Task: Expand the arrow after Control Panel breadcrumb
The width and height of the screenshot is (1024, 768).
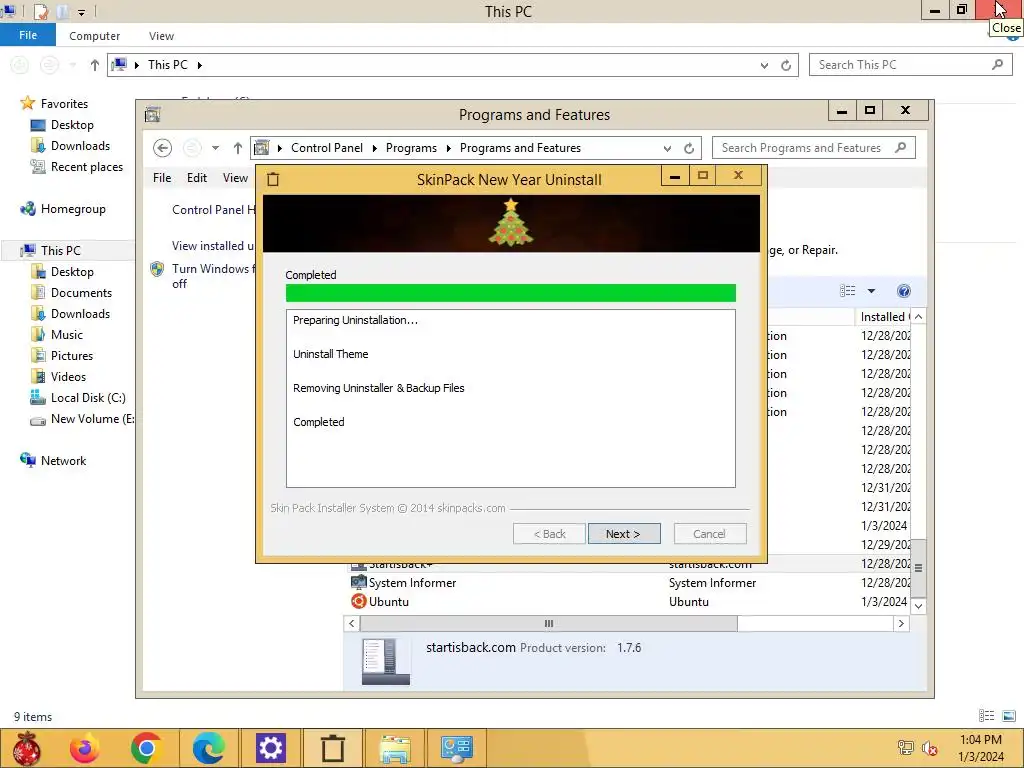Action: pyautogui.click(x=375, y=148)
